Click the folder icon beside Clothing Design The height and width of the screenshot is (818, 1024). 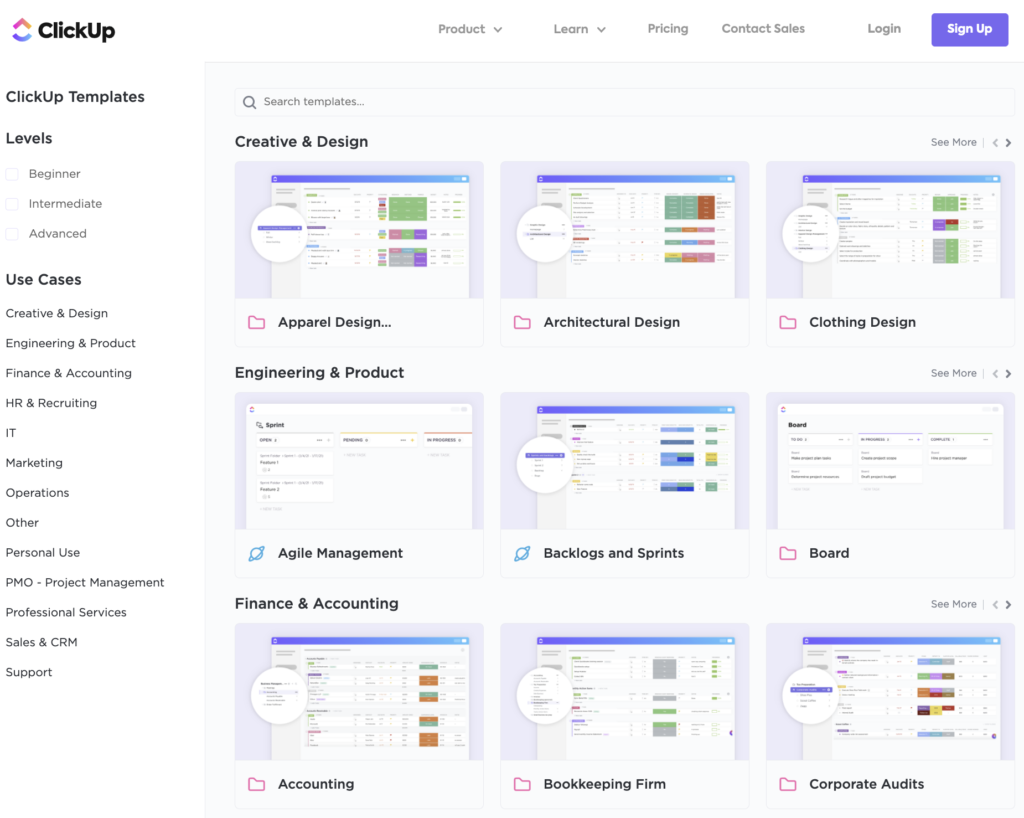(786, 322)
